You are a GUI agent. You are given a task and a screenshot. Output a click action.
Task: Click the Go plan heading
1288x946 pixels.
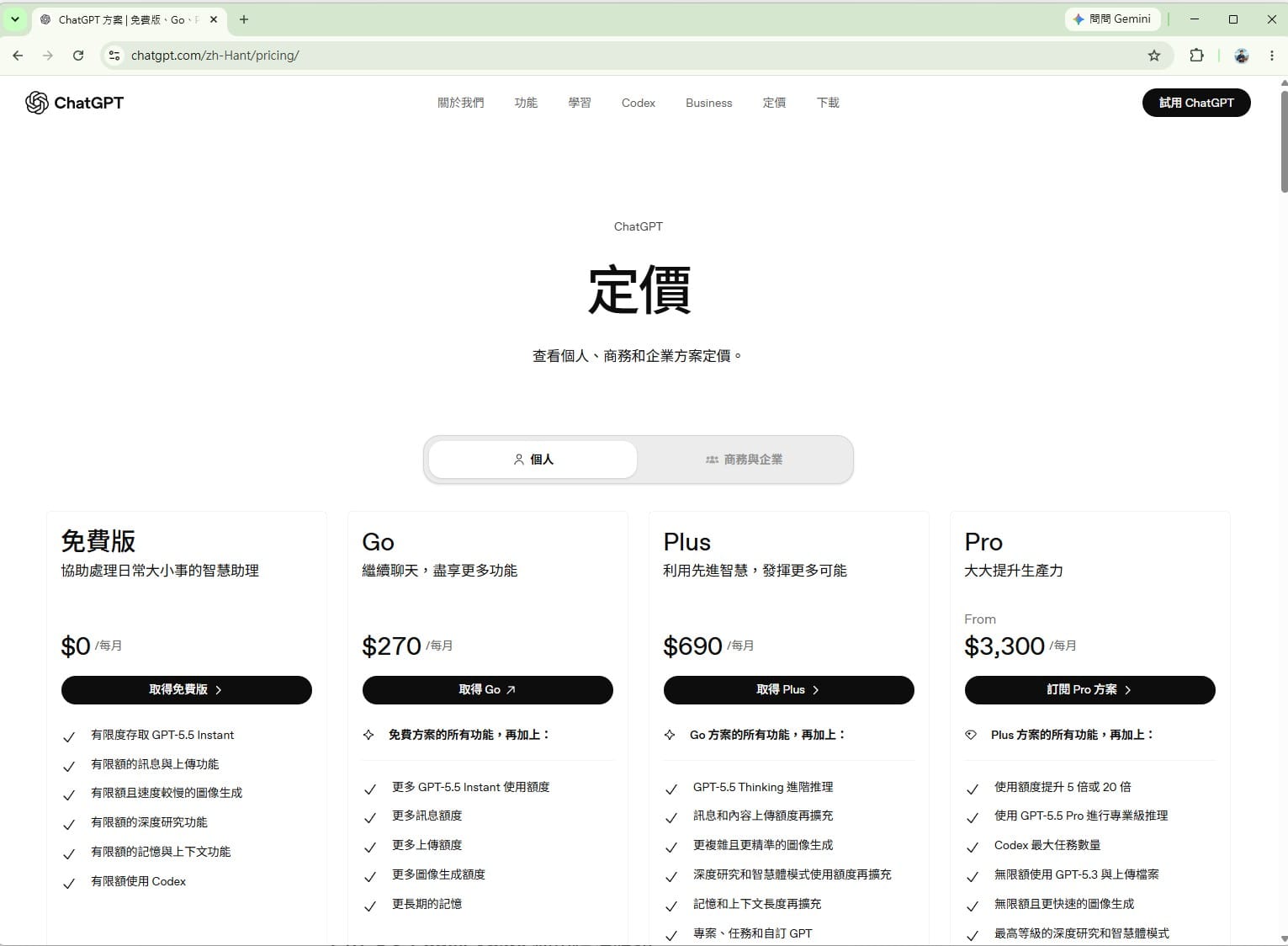(378, 542)
